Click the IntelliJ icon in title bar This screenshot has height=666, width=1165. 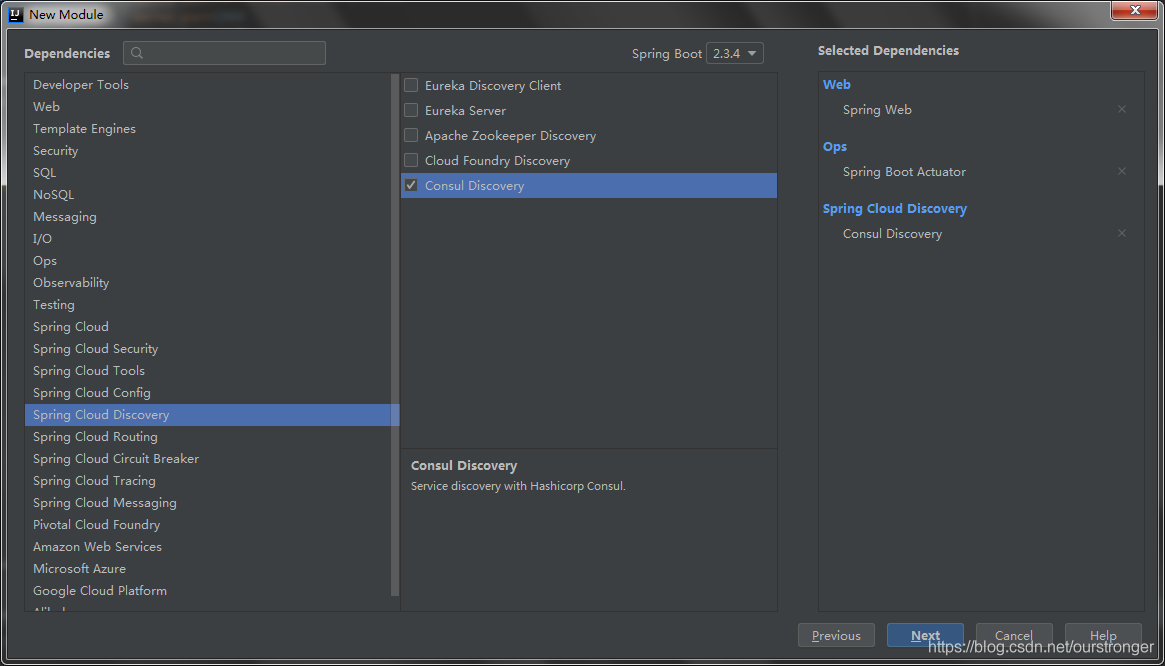(x=16, y=13)
